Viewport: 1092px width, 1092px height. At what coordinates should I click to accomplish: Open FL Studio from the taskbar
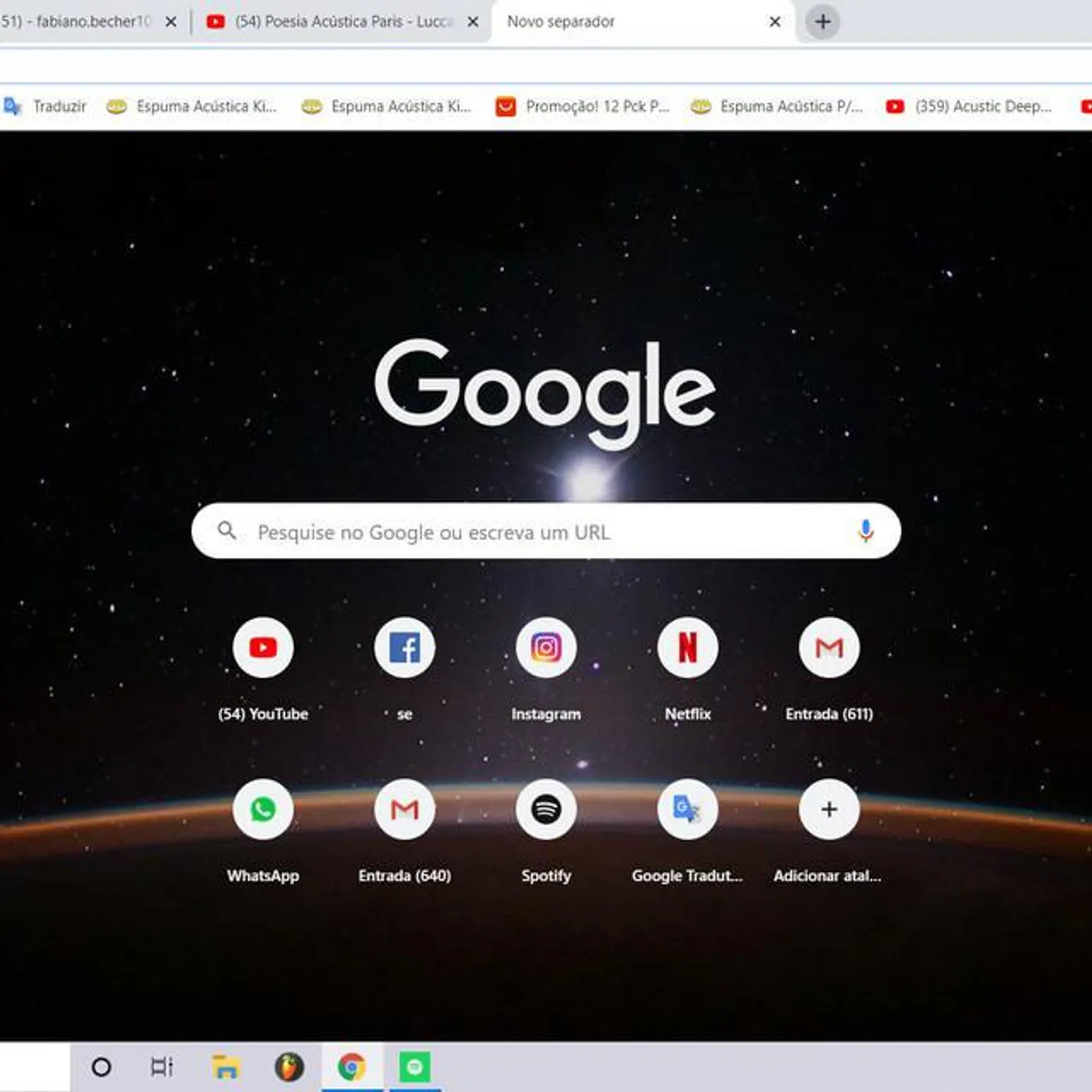tap(289, 1066)
